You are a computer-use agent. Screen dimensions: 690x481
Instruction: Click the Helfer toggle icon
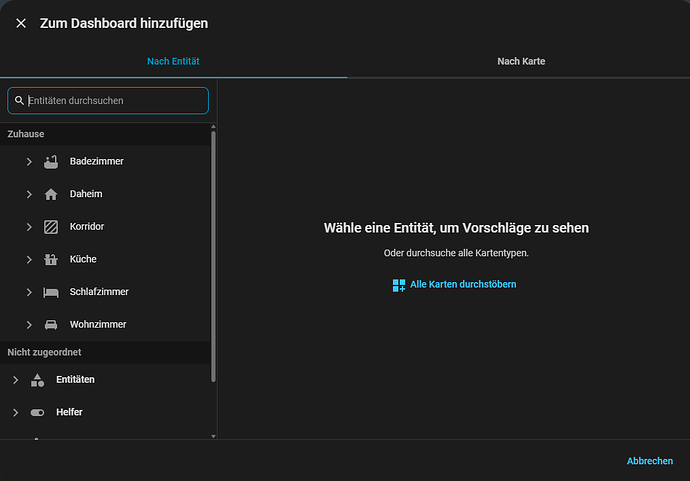[x=37, y=412]
